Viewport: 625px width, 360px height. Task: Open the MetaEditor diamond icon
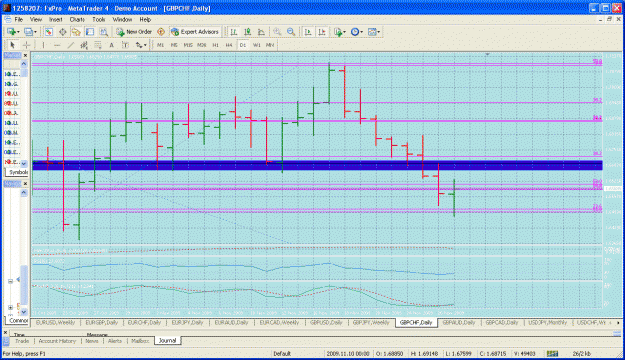[x=161, y=31]
